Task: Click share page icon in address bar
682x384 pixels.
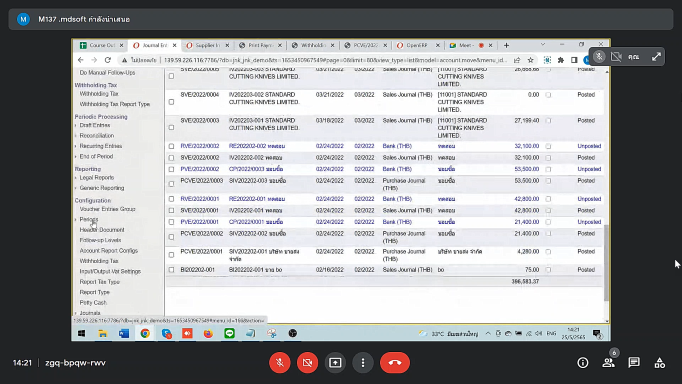Action: coord(517,60)
